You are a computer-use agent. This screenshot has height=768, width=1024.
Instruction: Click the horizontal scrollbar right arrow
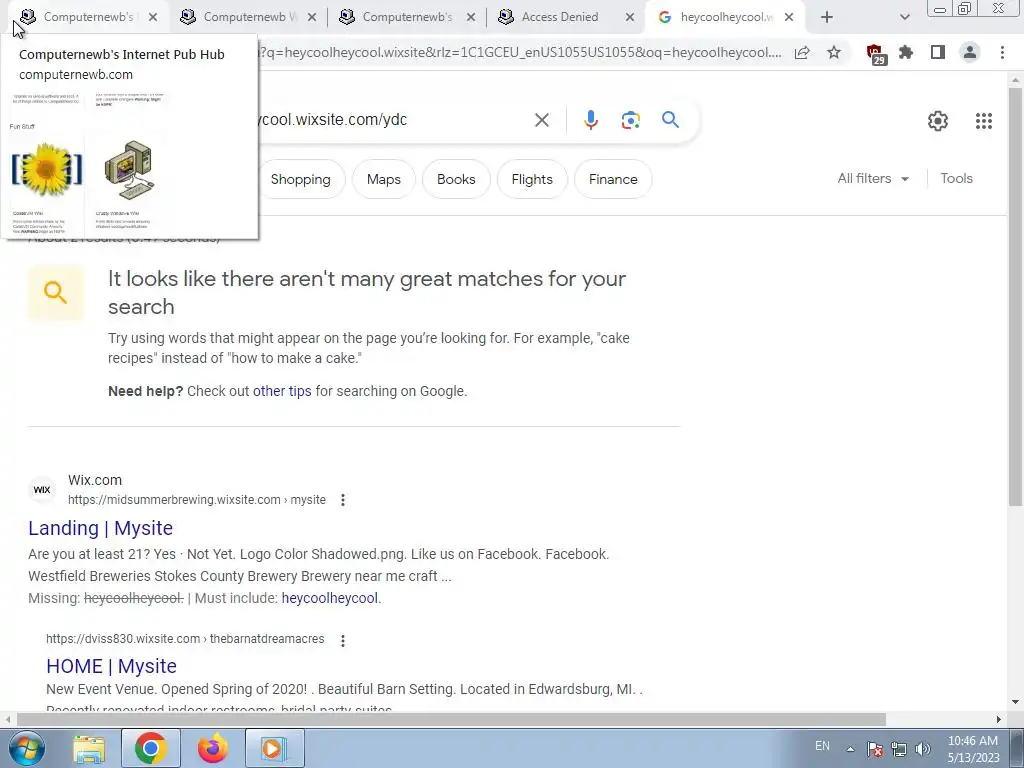click(x=999, y=719)
